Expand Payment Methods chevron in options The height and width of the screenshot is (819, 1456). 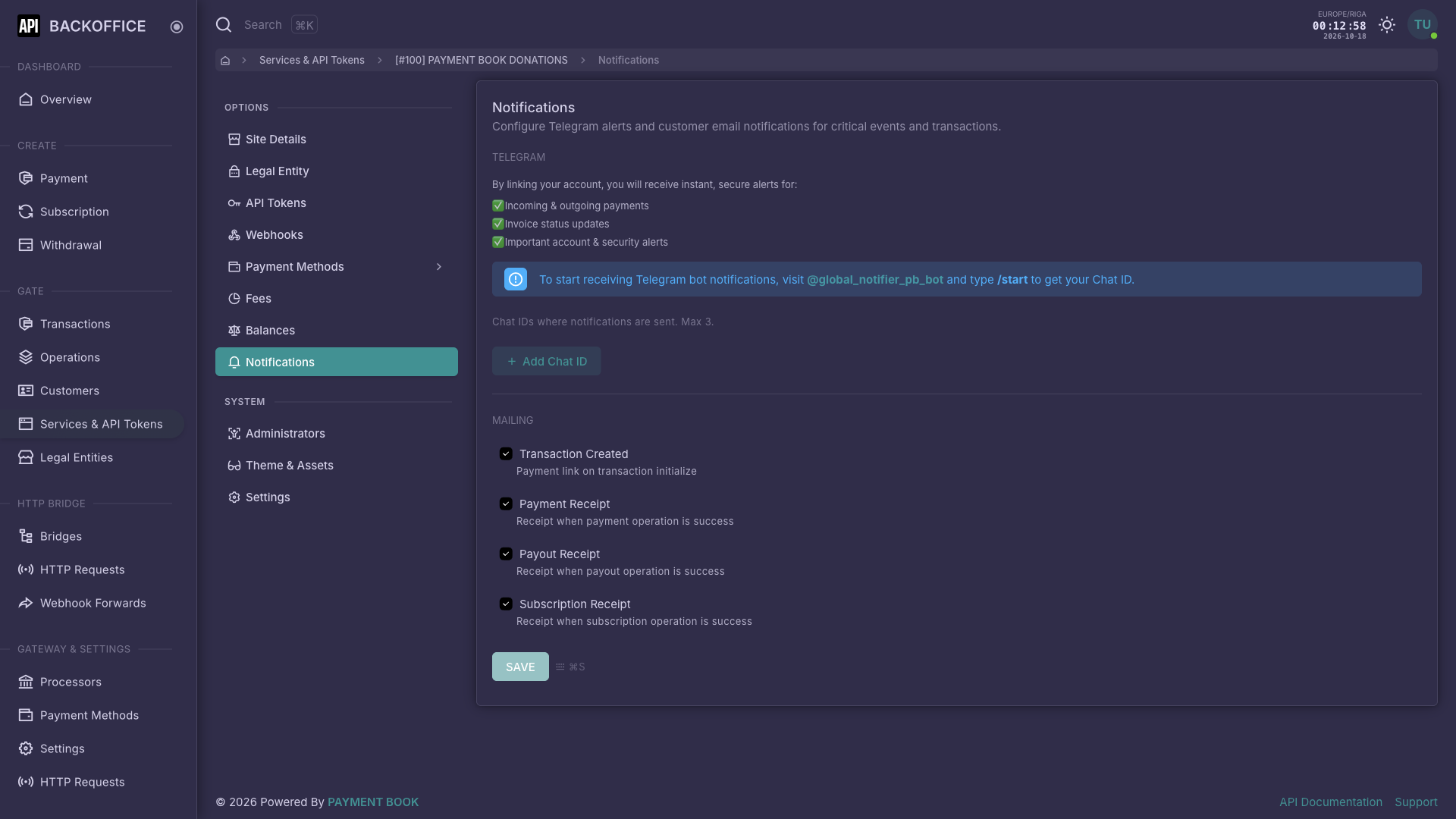coord(439,267)
